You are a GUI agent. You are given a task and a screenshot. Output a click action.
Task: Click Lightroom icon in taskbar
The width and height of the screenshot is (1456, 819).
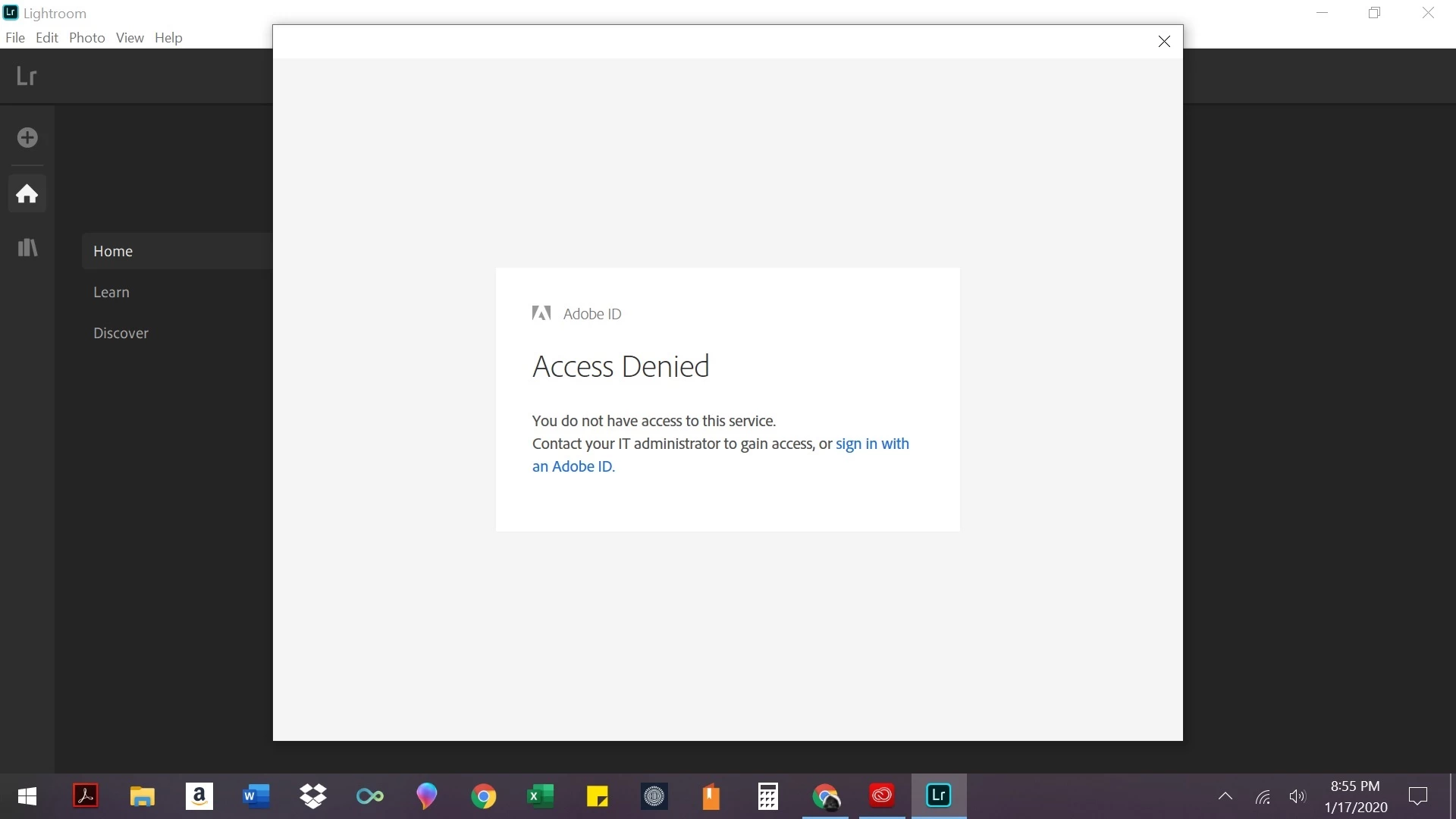pyautogui.click(x=938, y=795)
